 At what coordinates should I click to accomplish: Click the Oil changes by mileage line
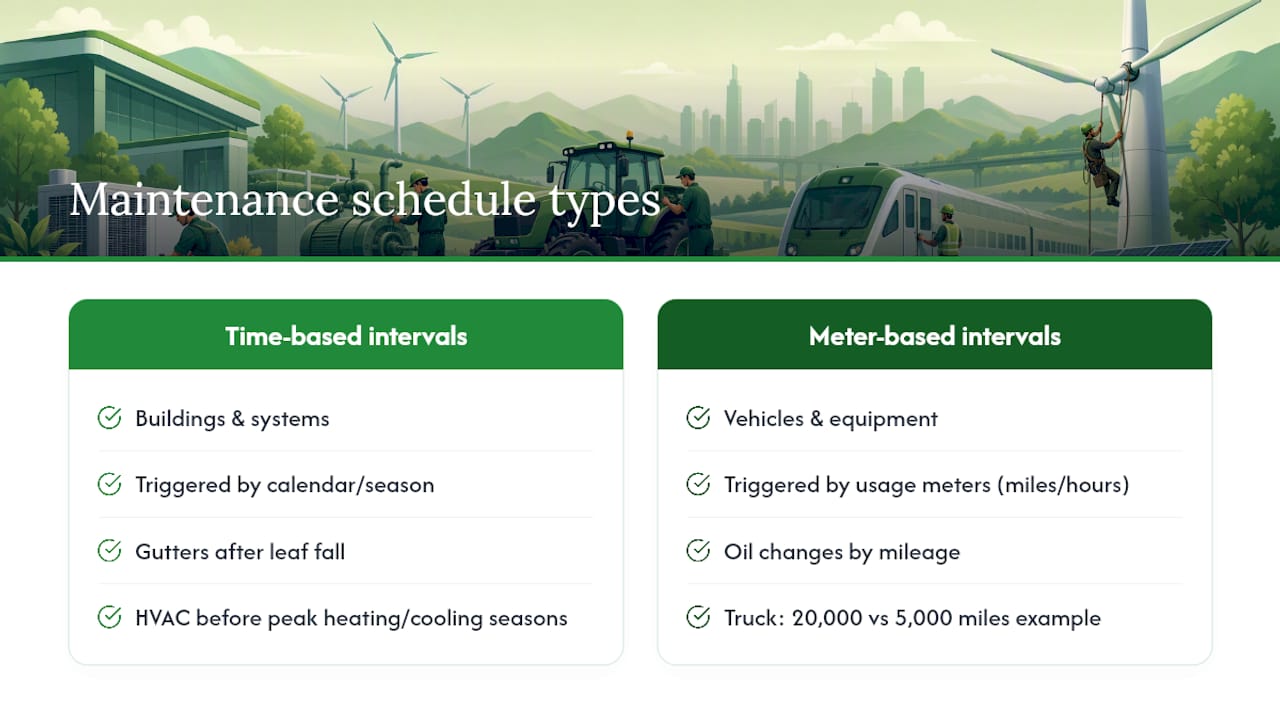click(842, 551)
